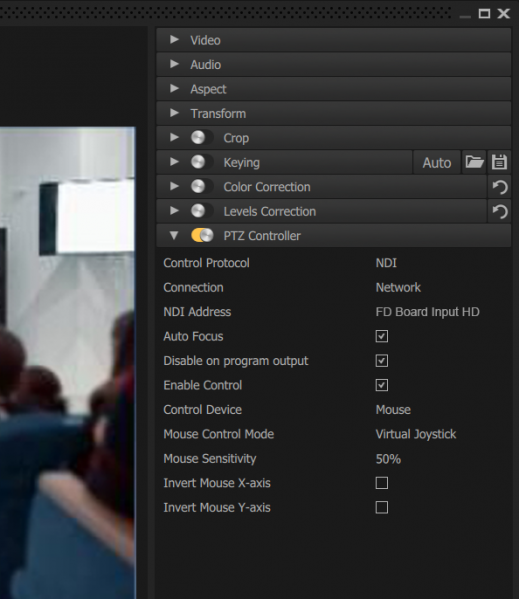Open the Aspect section header

(x=333, y=89)
